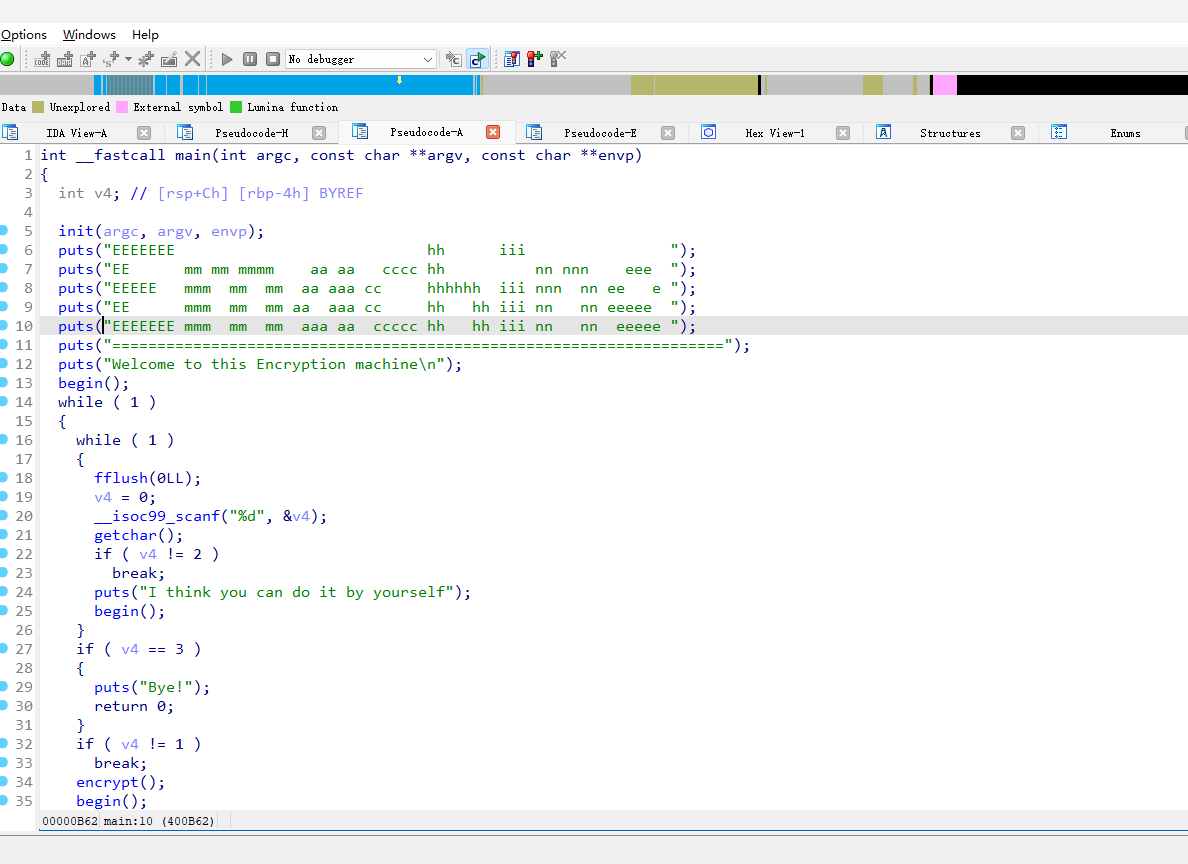Pause the debugged process
The width and height of the screenshot is (1188, 864).
250,59
